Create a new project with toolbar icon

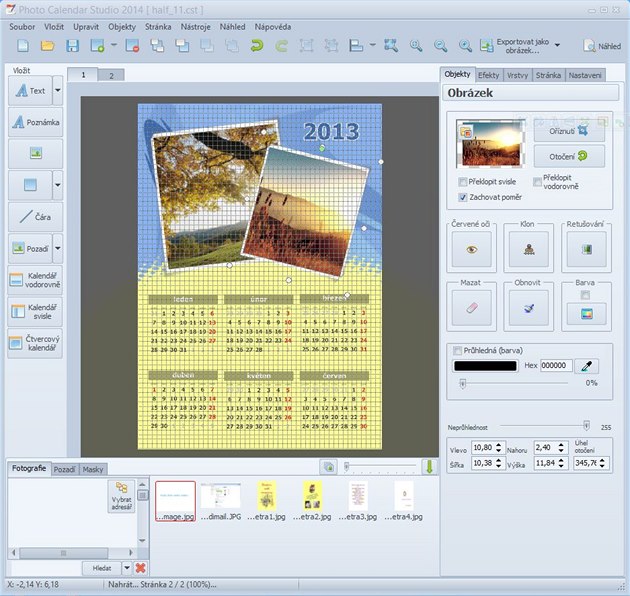(23, 46)
